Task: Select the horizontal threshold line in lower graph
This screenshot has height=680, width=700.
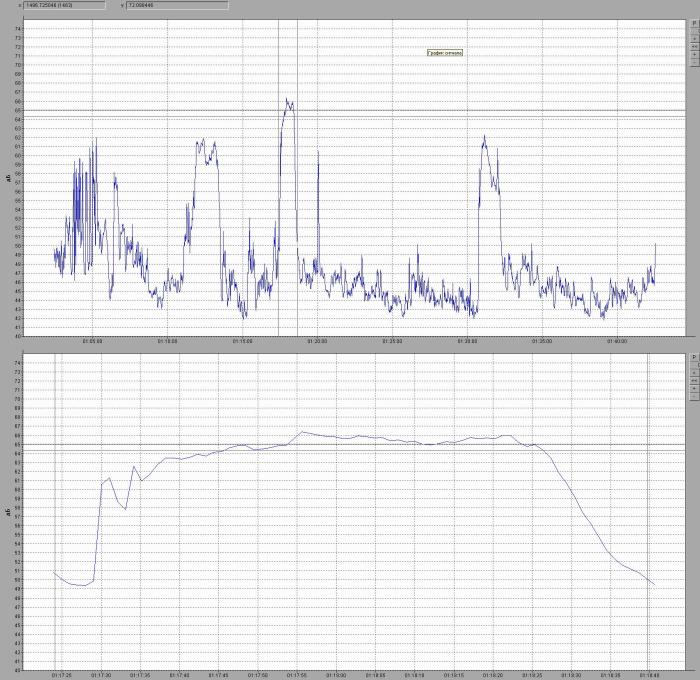Action: [400, 444]
